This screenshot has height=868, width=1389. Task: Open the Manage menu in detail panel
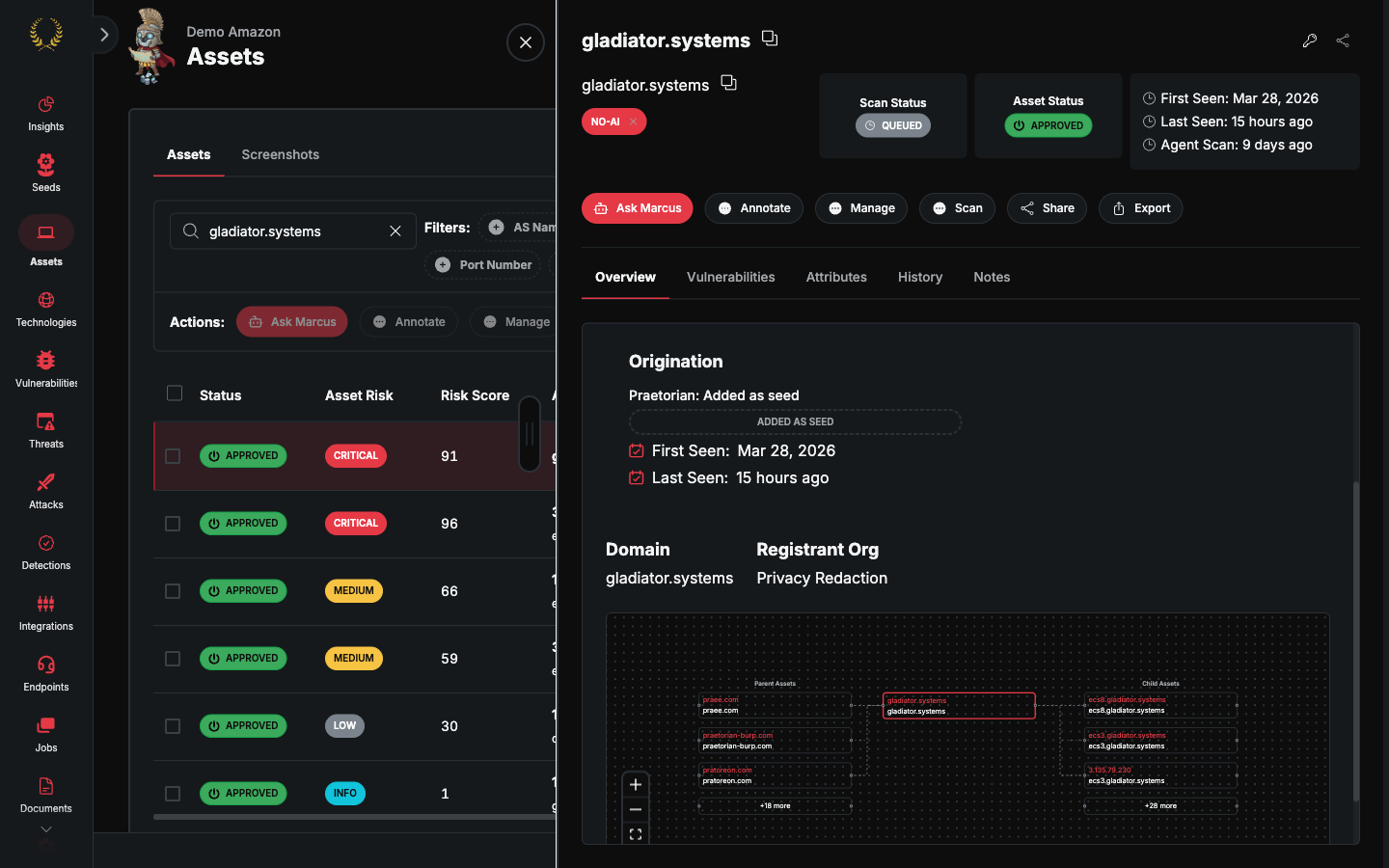tap(861, 208)
